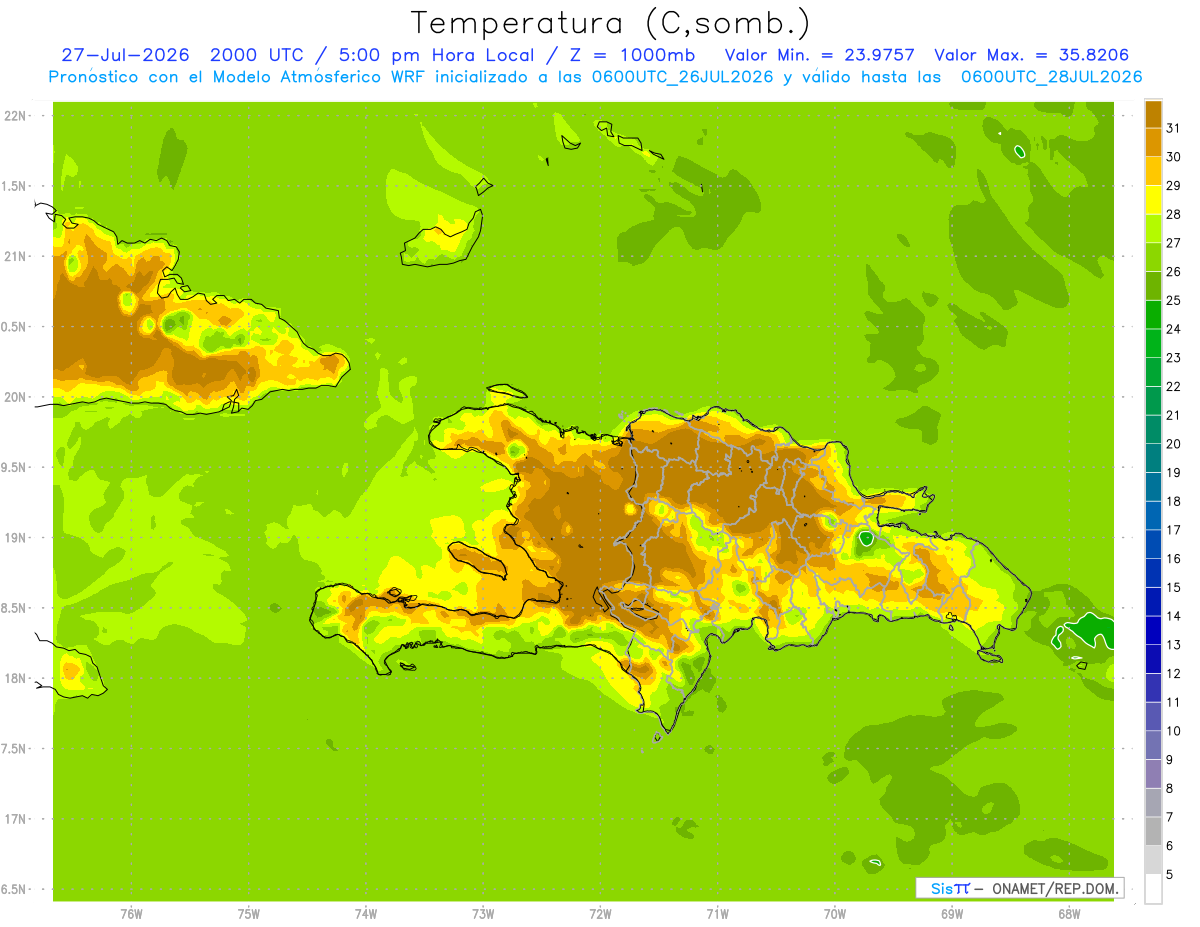The width and height of the screenshot is (1200, 927).
Task: Click the "70W" longitude label
Action: [834, 913]
